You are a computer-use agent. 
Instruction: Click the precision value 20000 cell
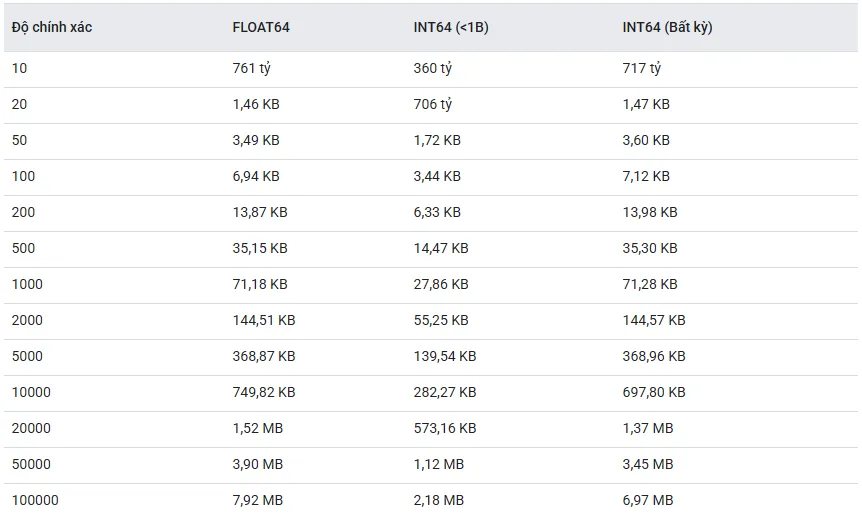pyautogui.click(x=31, y=429)
